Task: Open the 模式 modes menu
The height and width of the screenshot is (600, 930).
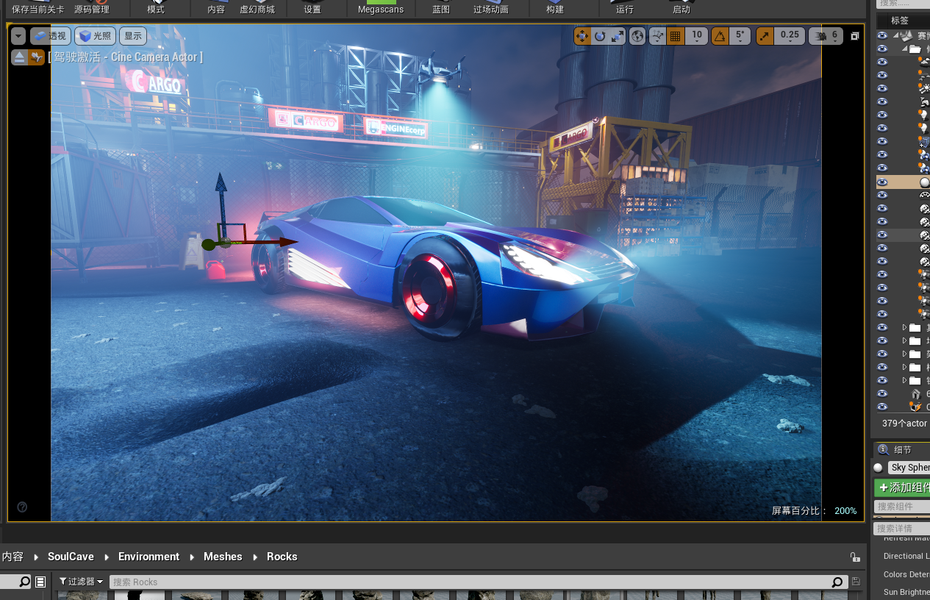Action: pos(156,8)
